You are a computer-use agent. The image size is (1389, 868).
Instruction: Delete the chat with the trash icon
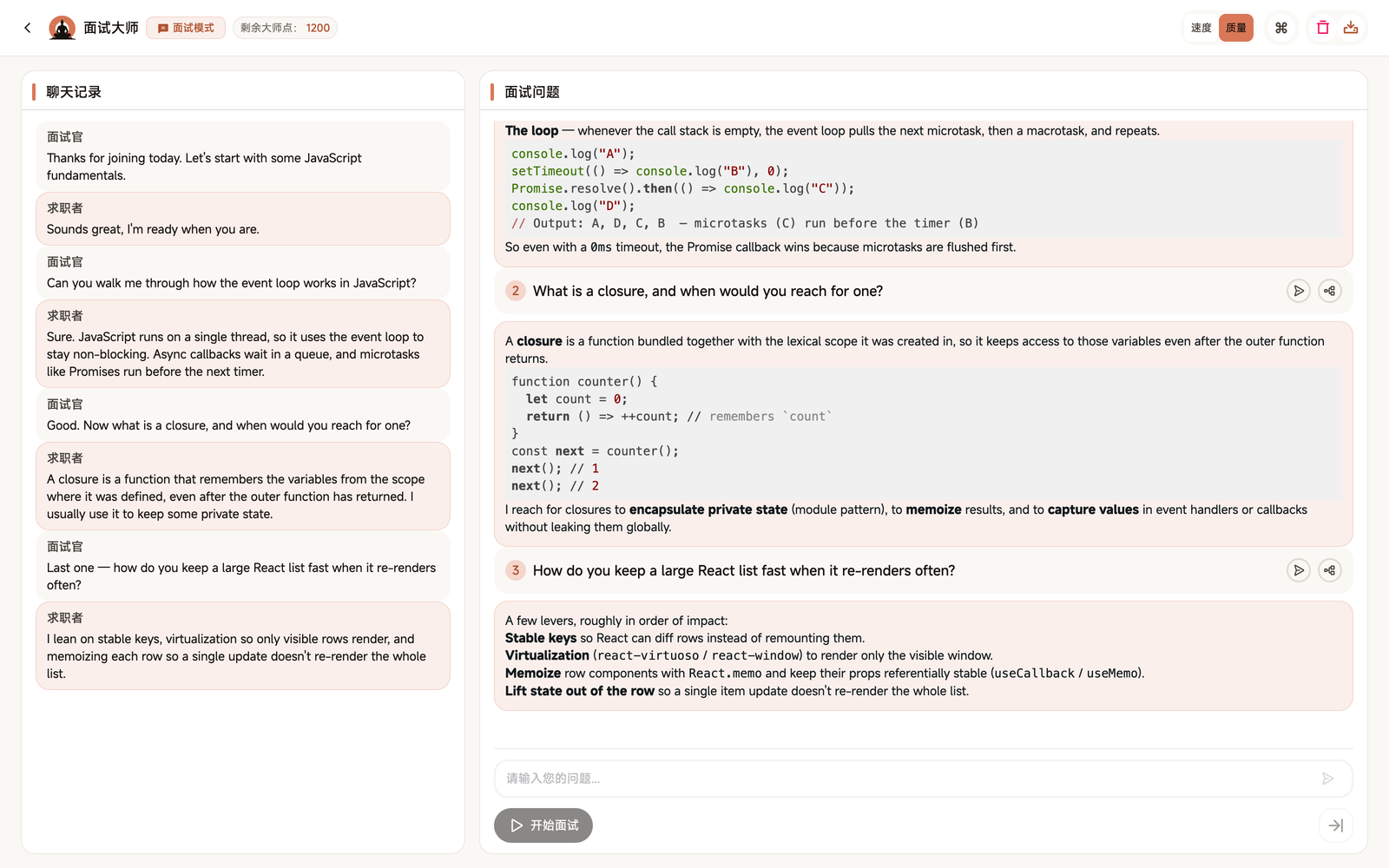click(1323, 28)
